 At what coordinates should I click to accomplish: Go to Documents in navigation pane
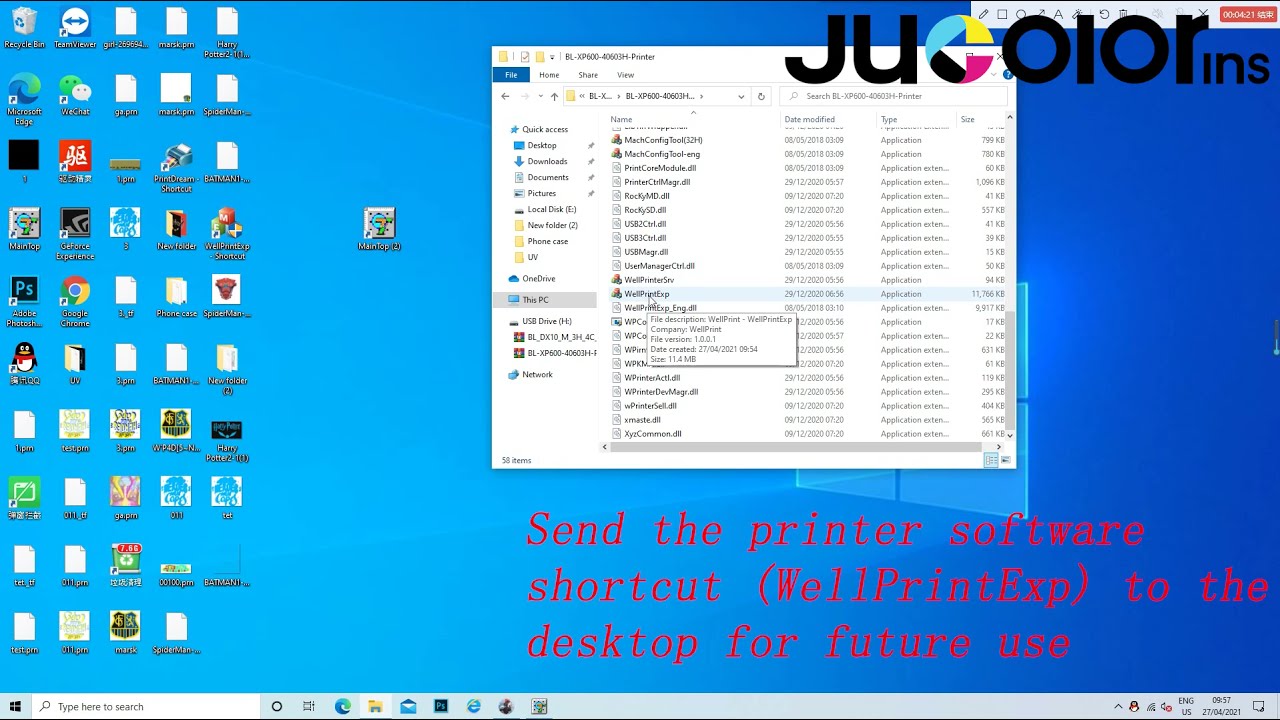(x=548, y=177)
